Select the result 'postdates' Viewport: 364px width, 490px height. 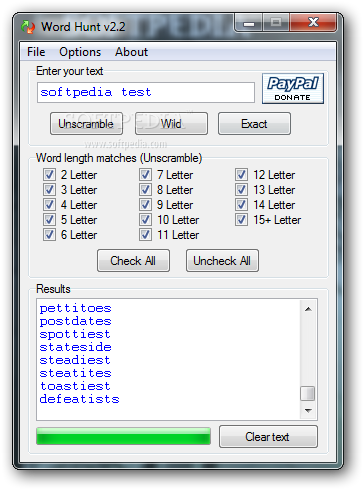tap(75, 322)
